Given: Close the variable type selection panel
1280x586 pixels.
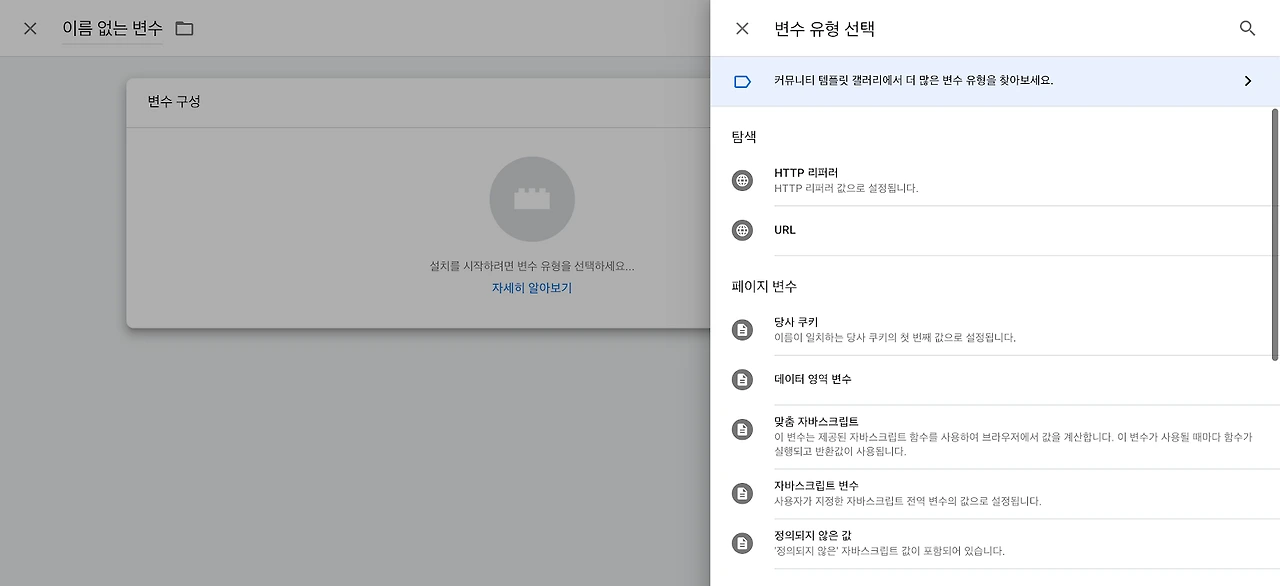Looking at the screenshot, I should pos(742,29).
